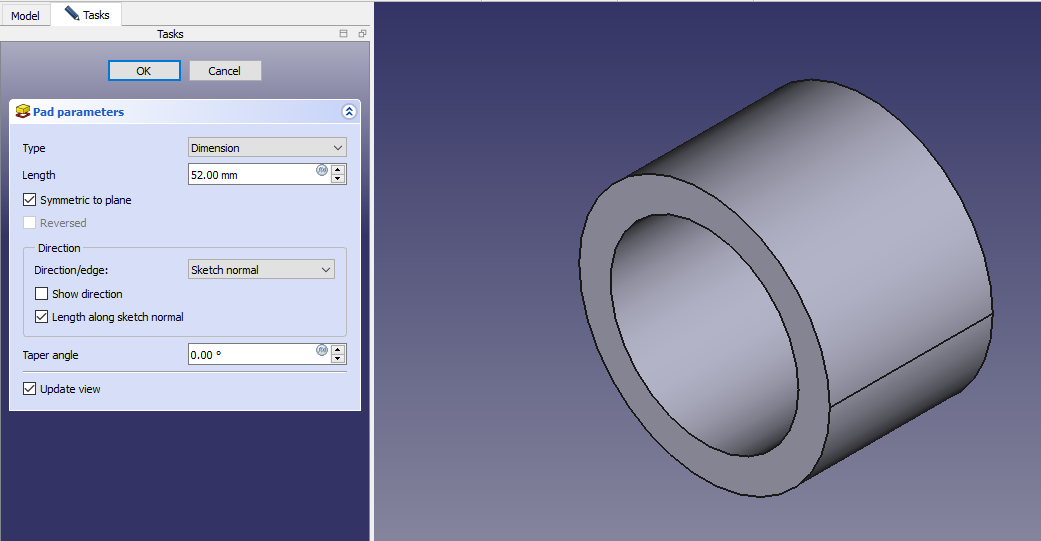The height and width of the screenshot is (541, 1041).
Task: Click into the Length value field
Action: [x=252, y=175]
